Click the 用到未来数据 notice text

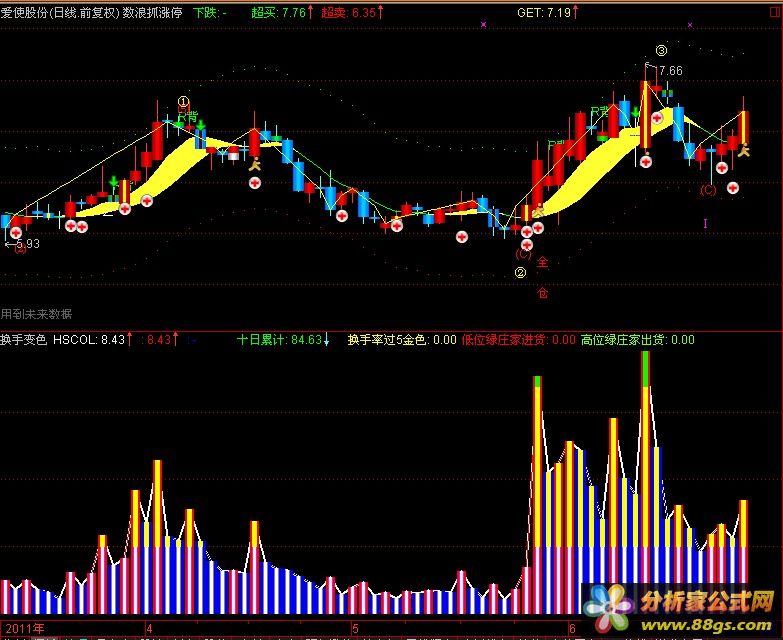(x=36, y=314)
